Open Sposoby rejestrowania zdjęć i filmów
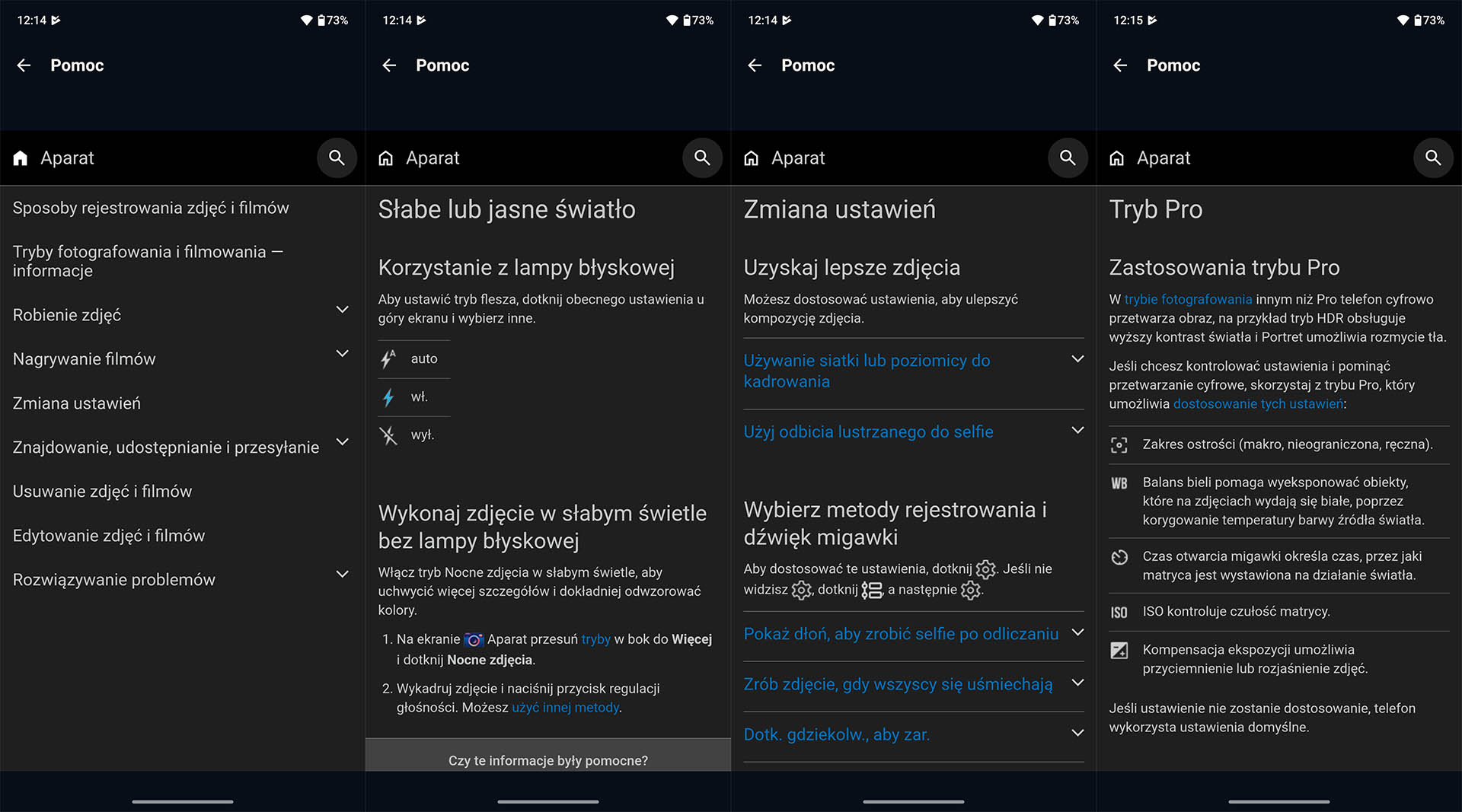1462x812 pixels. pyautogui.click(x=151, y=208)
